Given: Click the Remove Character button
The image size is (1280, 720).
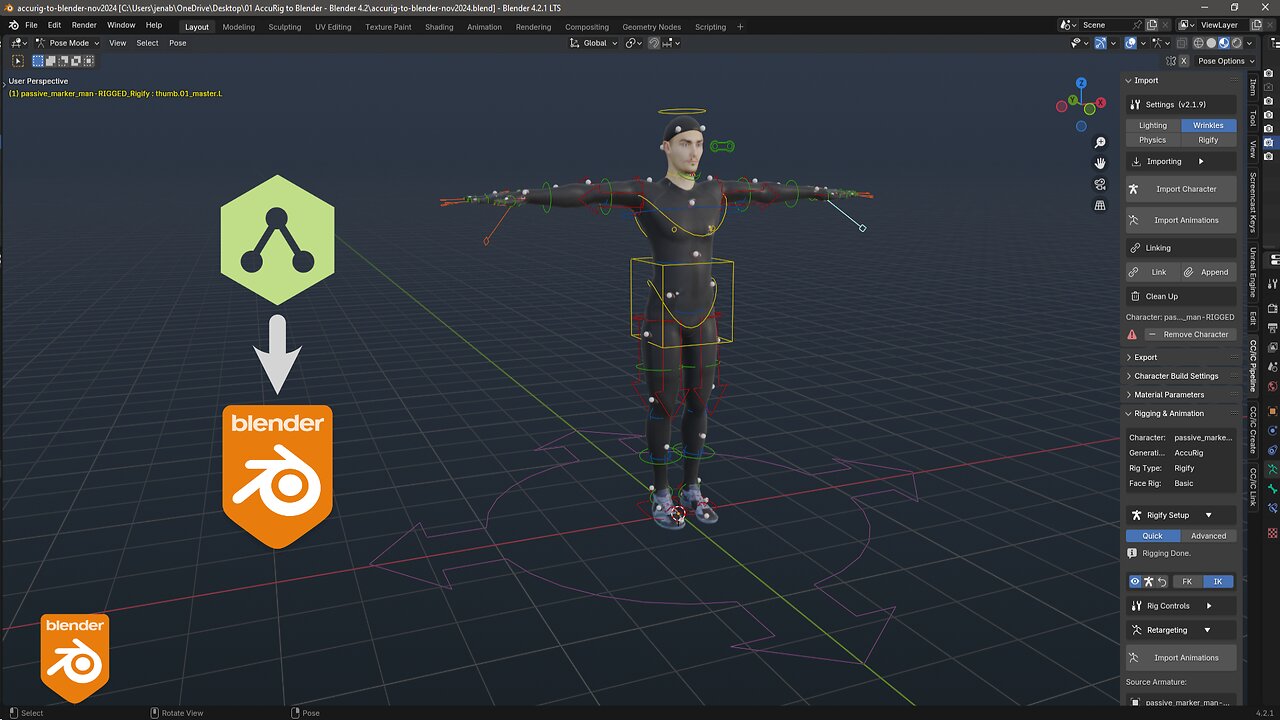Looking at the screenshot, I should pos(1189,334).
